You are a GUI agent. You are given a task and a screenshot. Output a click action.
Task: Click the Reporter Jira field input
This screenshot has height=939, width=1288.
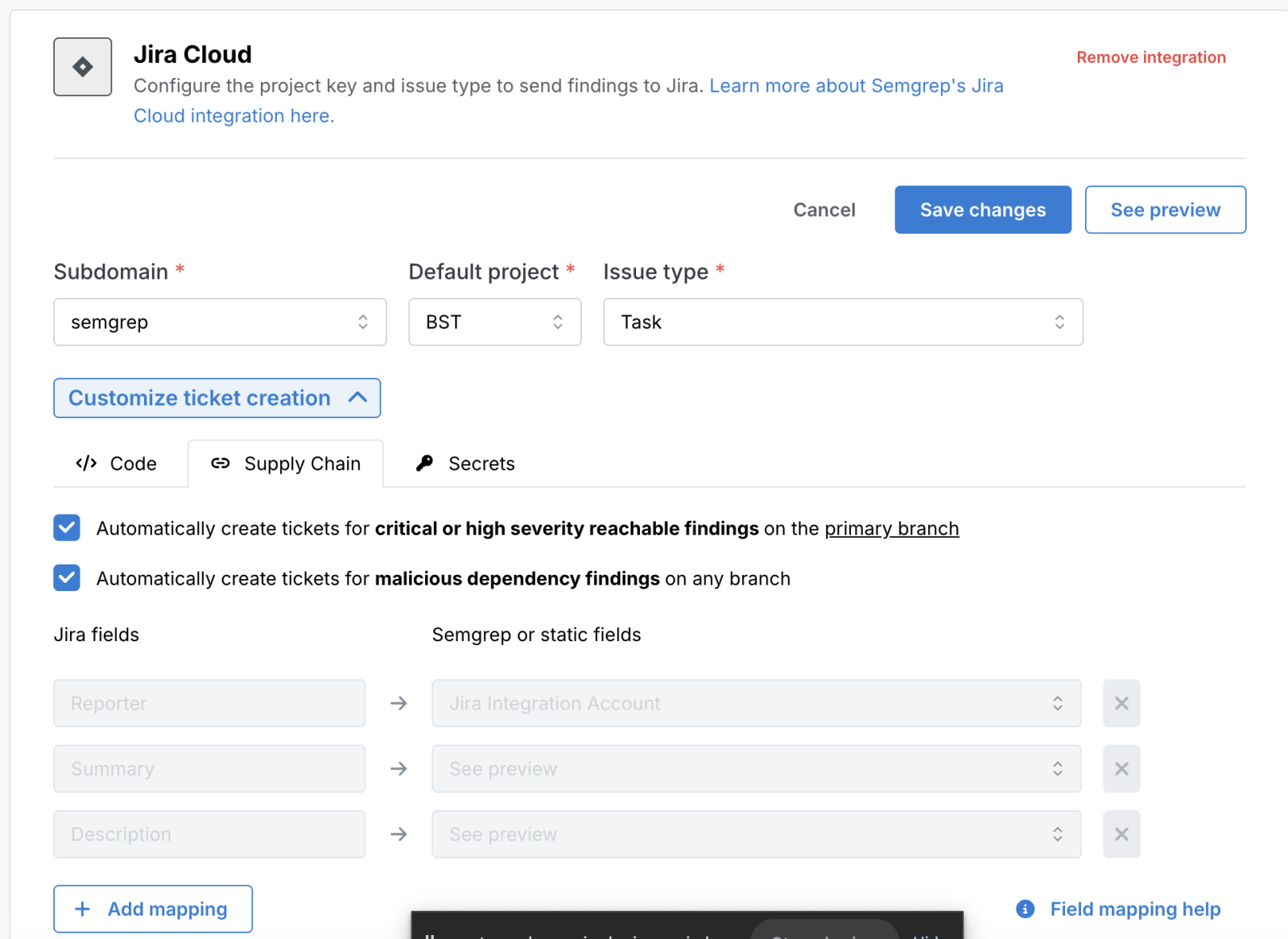tap(209, 703)
